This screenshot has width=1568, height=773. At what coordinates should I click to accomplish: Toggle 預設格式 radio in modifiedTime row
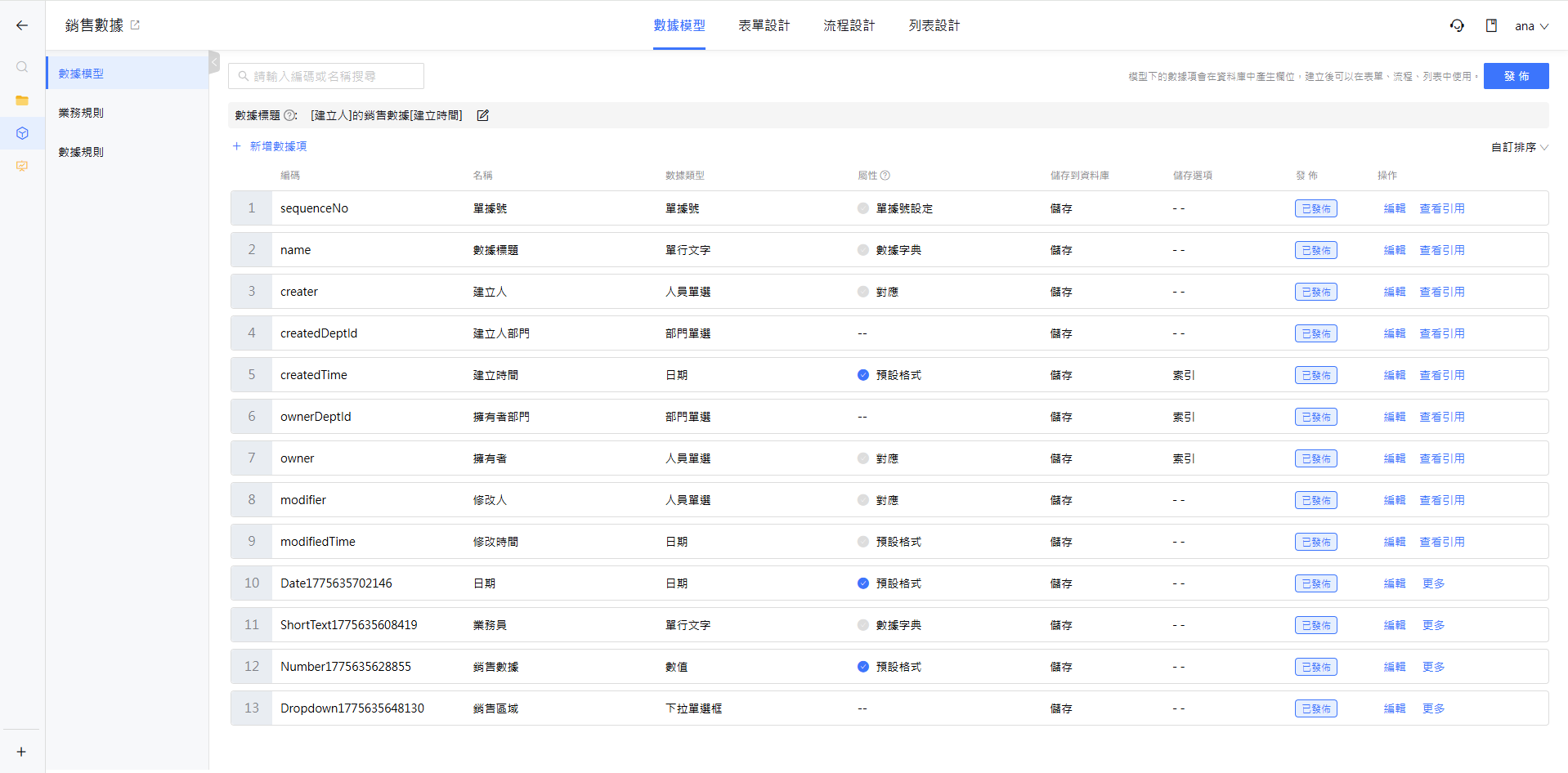pyautogui.click(x=863, y=542)
